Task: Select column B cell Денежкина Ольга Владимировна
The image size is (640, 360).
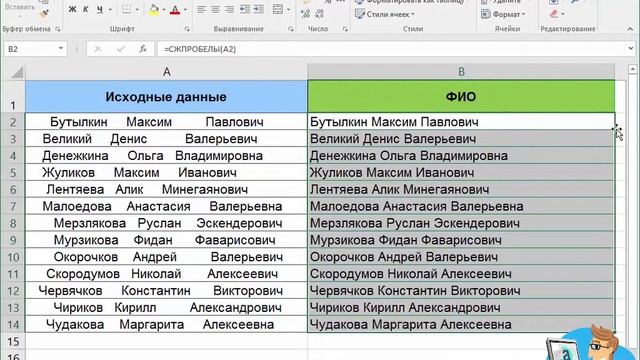Action: click(461, 156)
